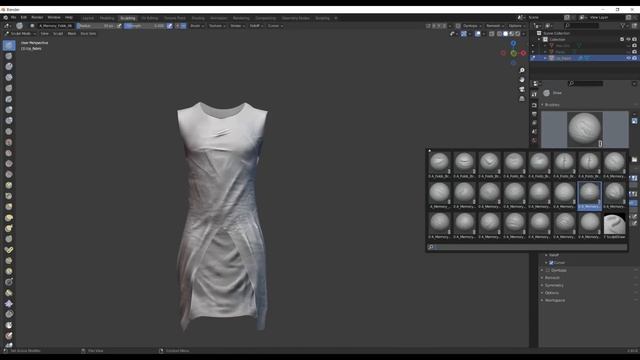Switch to the Shading workspace tab

click(x=198, y=18)
